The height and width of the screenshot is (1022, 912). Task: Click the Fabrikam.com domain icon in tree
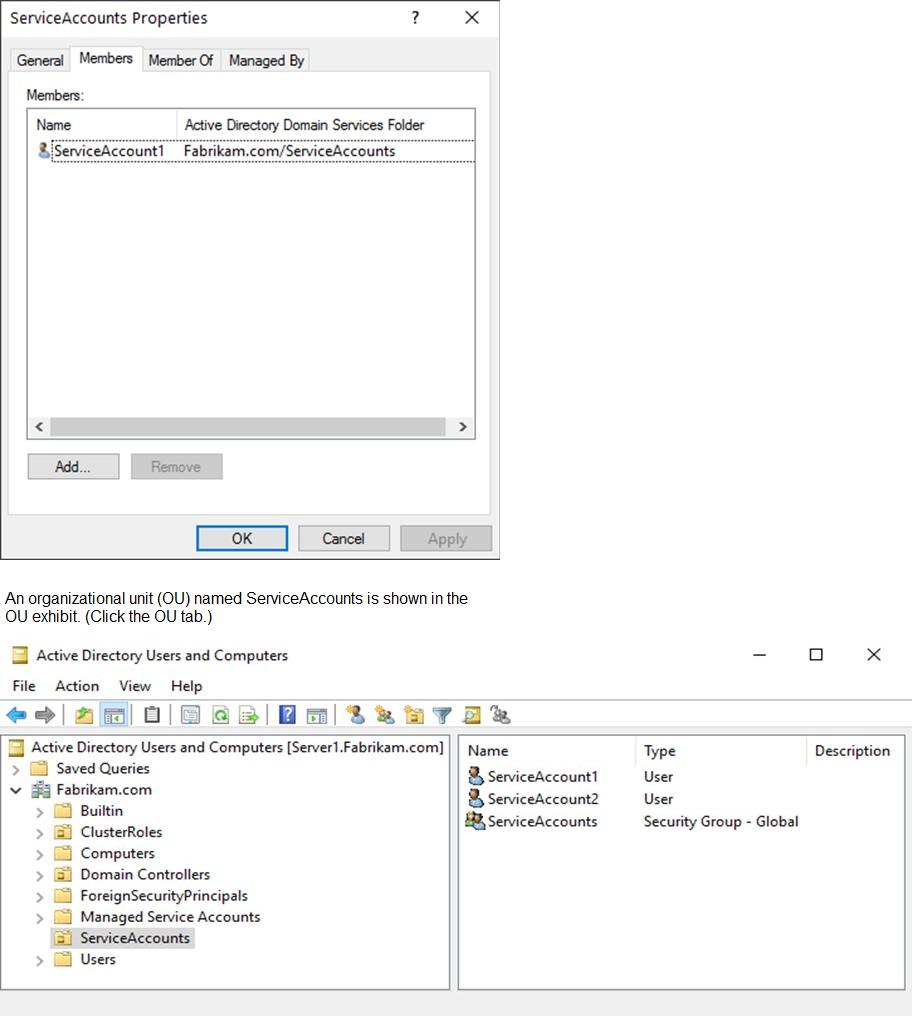click(41, 790)
